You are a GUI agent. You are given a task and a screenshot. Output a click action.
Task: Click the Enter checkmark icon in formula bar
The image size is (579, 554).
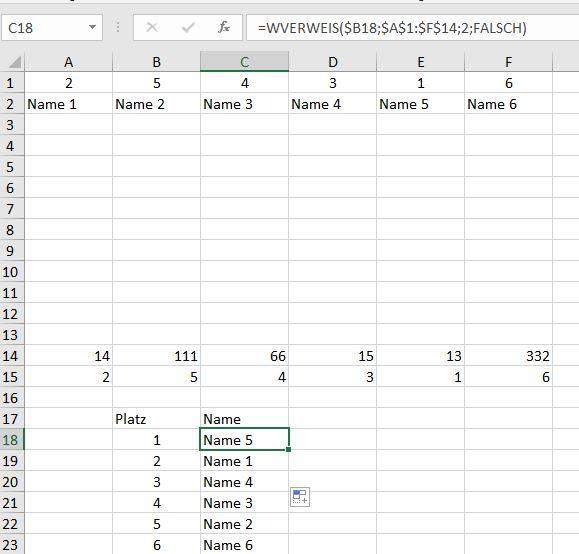click(188, 27)
